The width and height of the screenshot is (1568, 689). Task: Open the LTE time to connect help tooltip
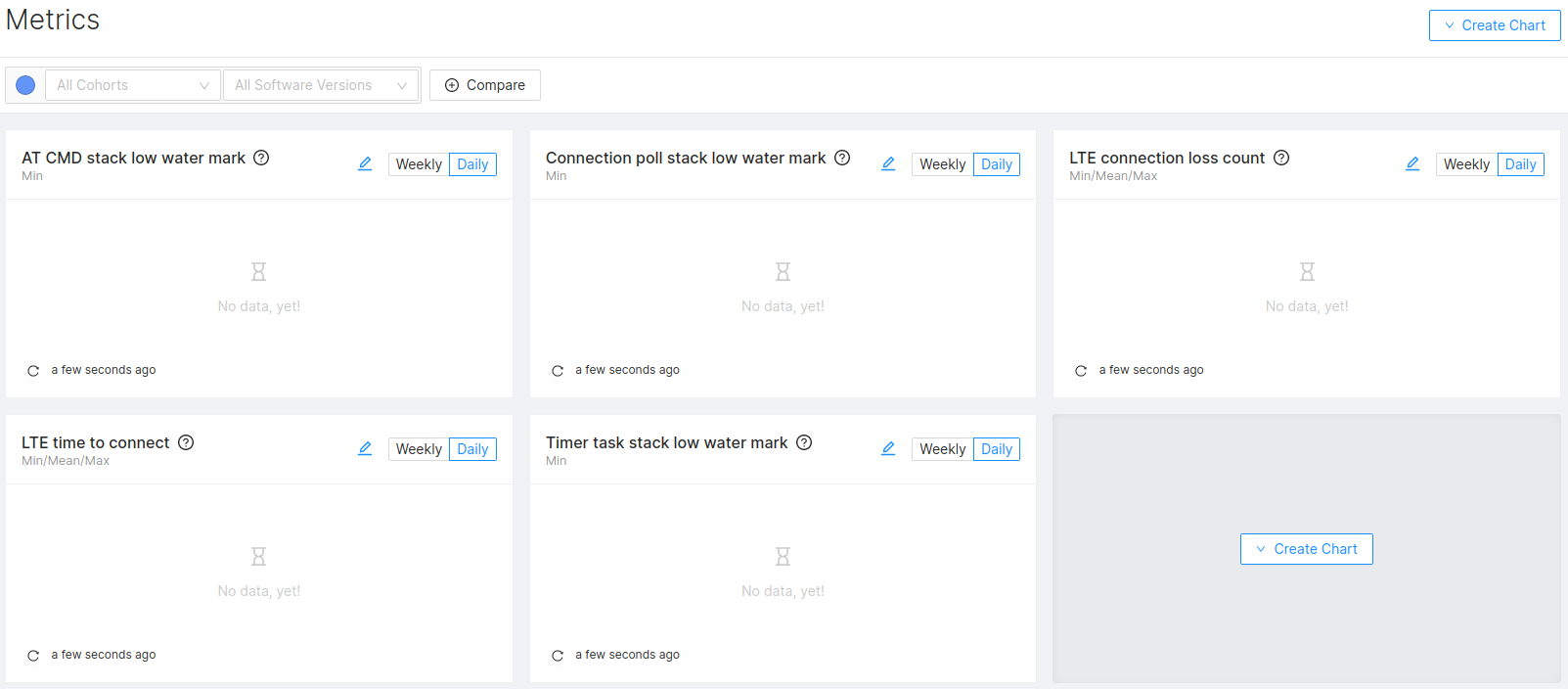[186, 442]
